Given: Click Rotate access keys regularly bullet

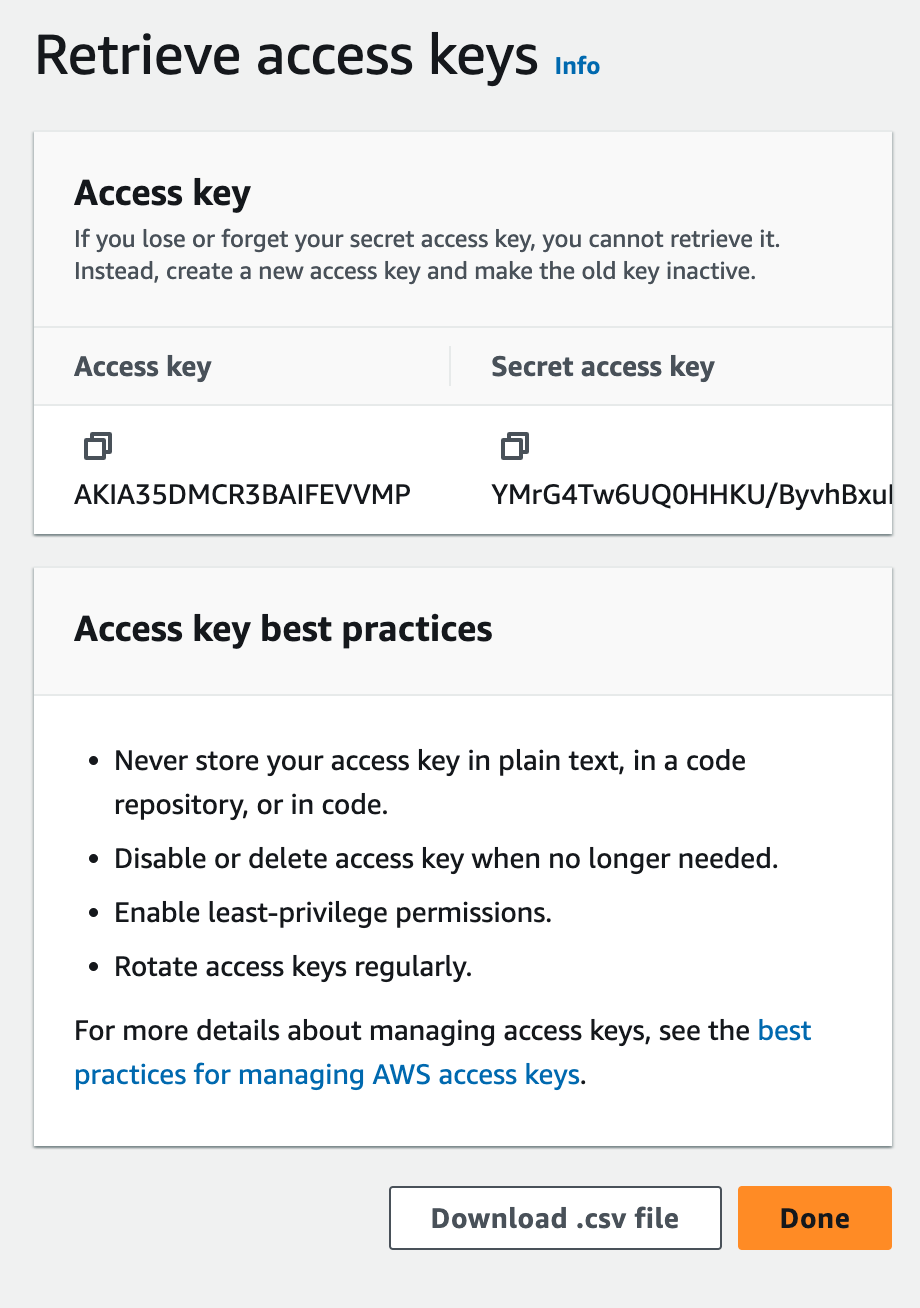Looking at the screenshot, I should pos(292,967).
